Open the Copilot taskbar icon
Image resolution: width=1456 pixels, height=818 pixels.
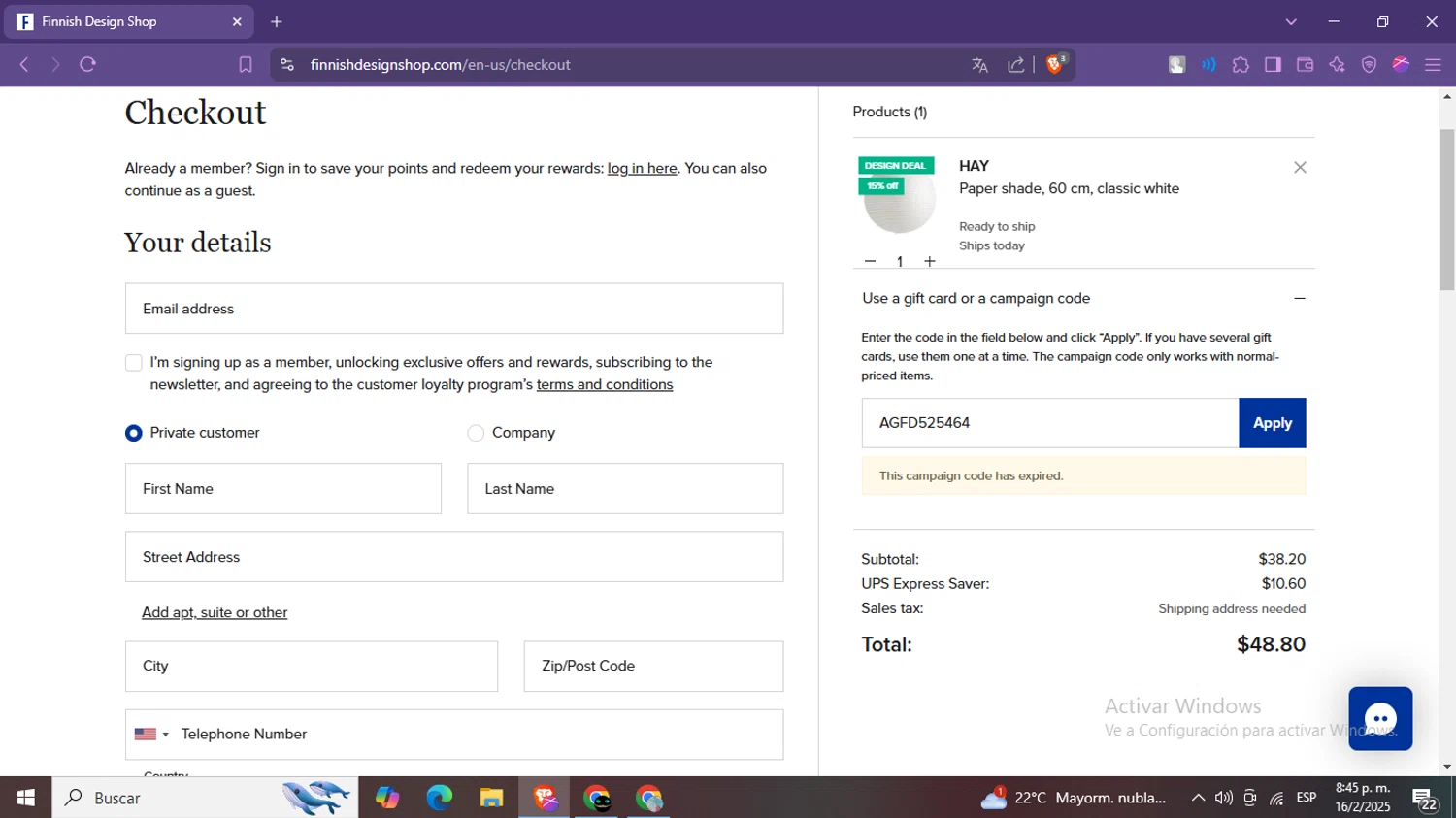(x=387, y=798)
